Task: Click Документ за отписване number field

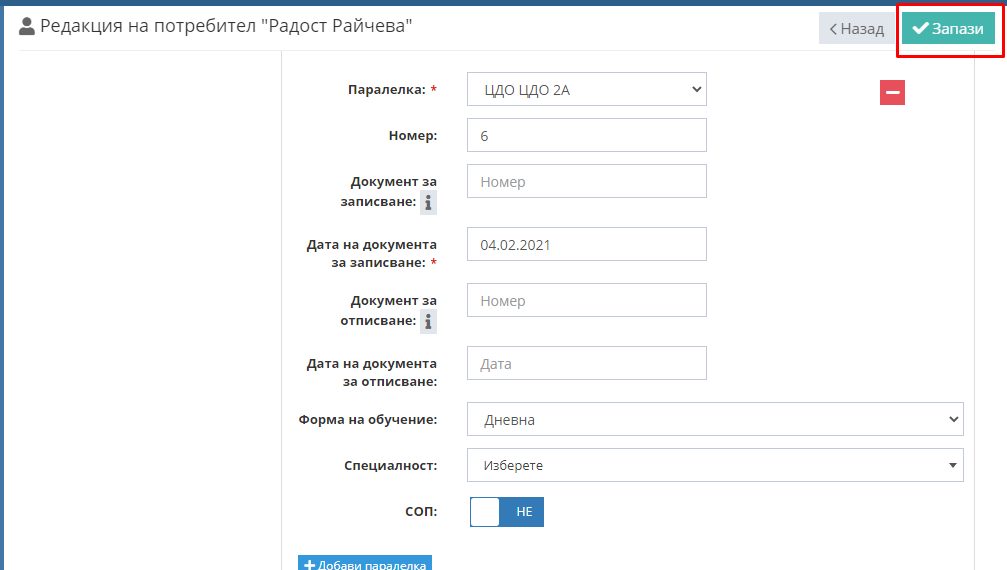Action: click(x=586, y=300)
